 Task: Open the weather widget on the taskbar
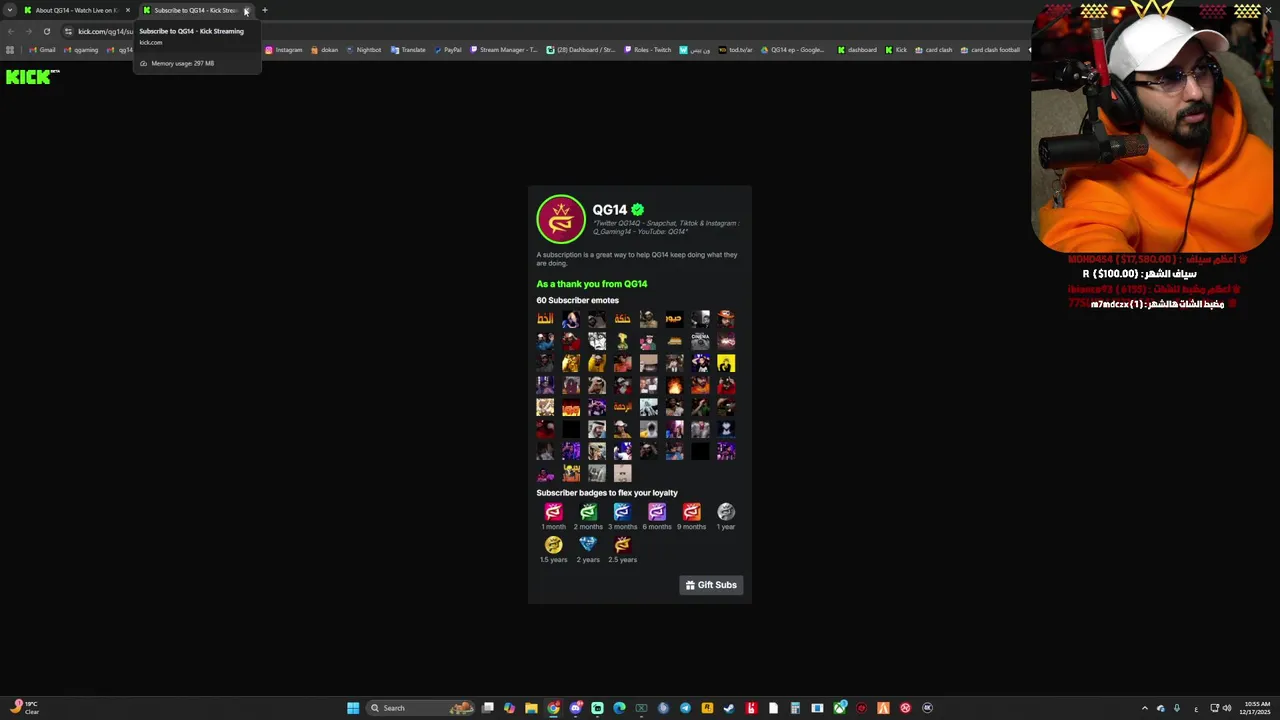click(24, 708)
